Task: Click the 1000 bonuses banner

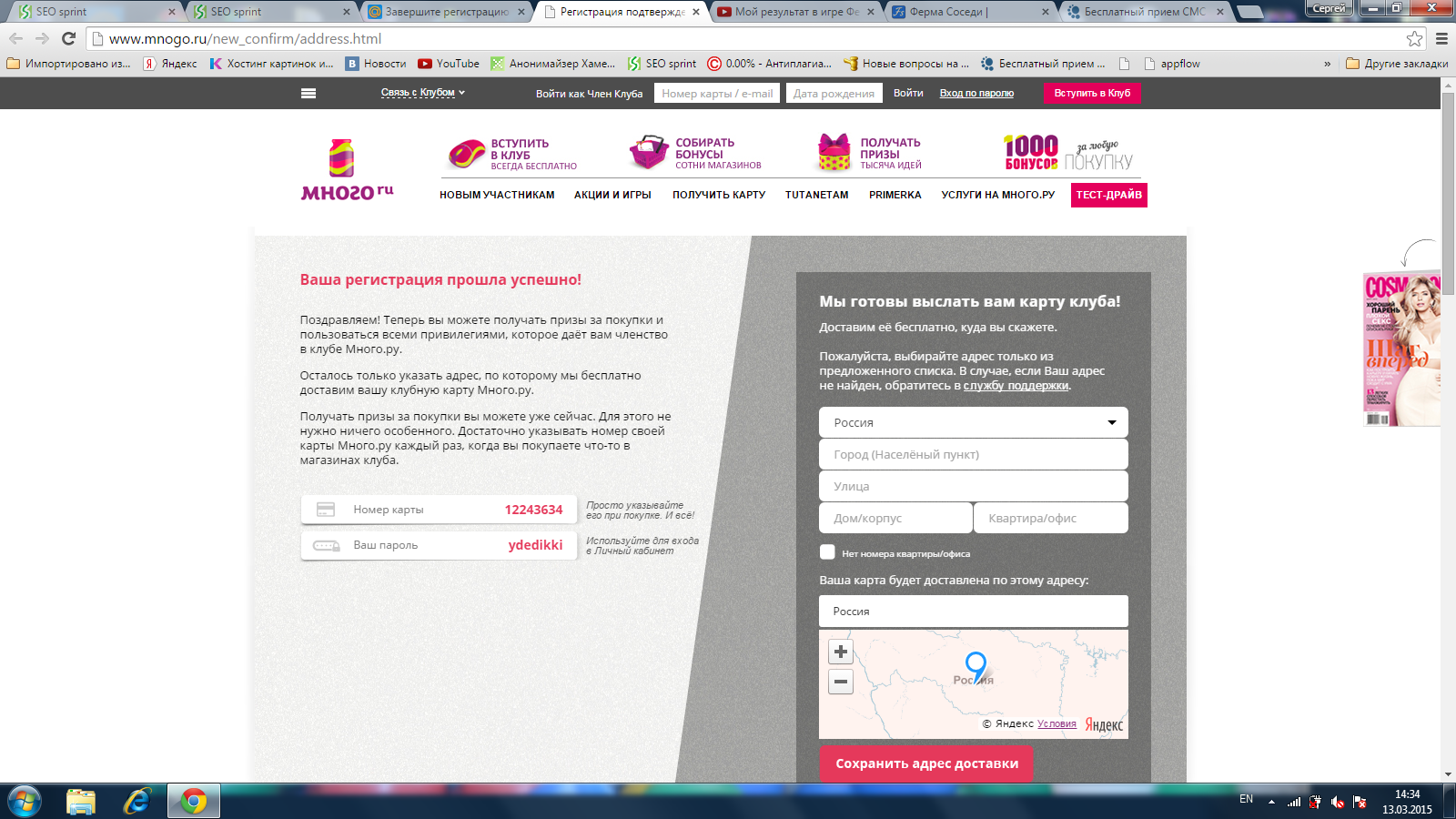Action: click(x=1069, y=153)
